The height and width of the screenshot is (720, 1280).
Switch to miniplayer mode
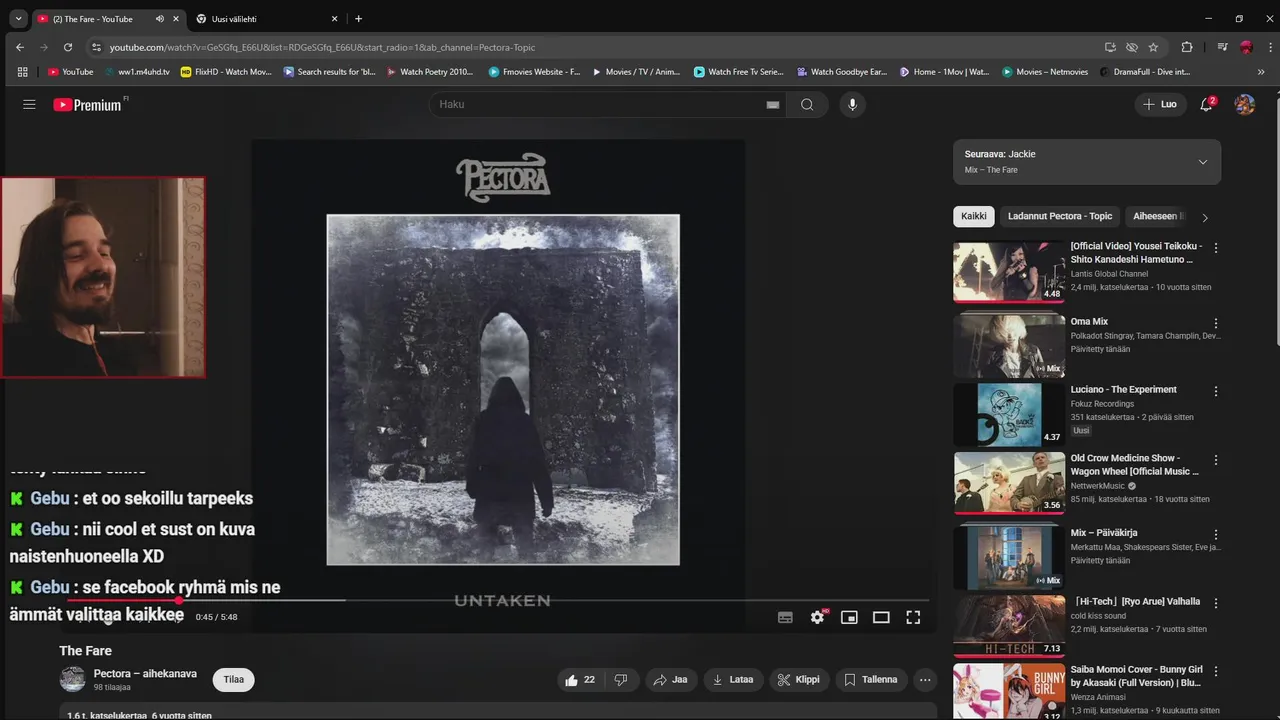pyautogui.click(x=849, y=617)
